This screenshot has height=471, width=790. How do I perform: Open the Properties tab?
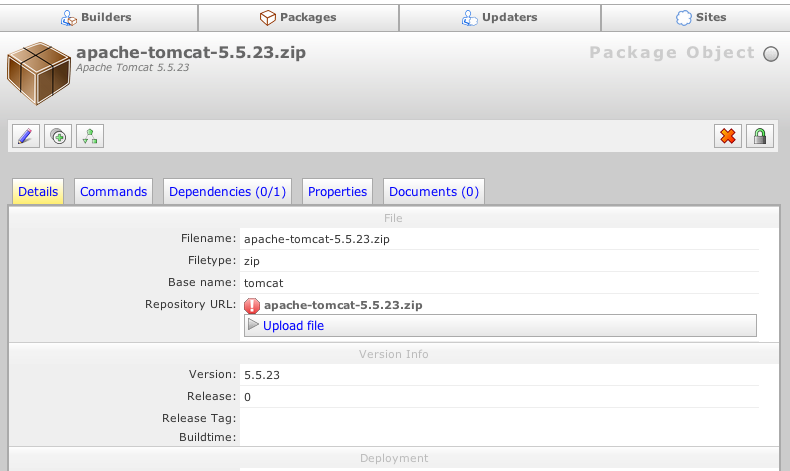coord(337,191)
